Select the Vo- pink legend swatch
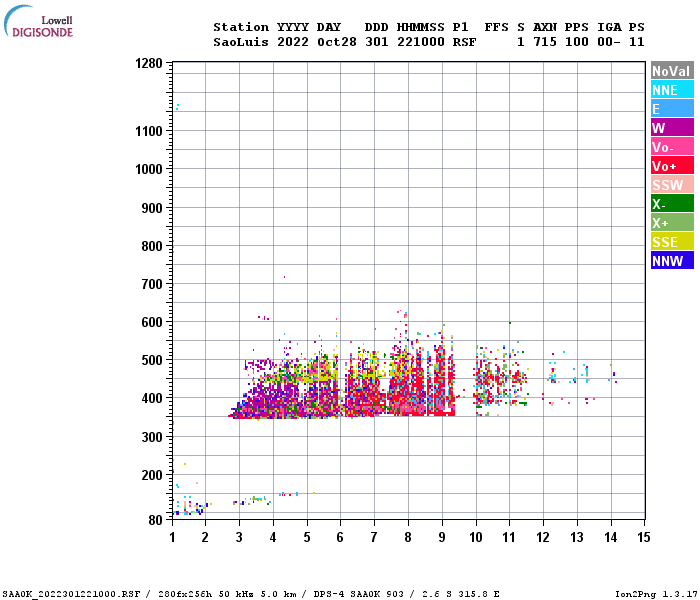Viewport: 700px width, 600px height. (672, 147)
